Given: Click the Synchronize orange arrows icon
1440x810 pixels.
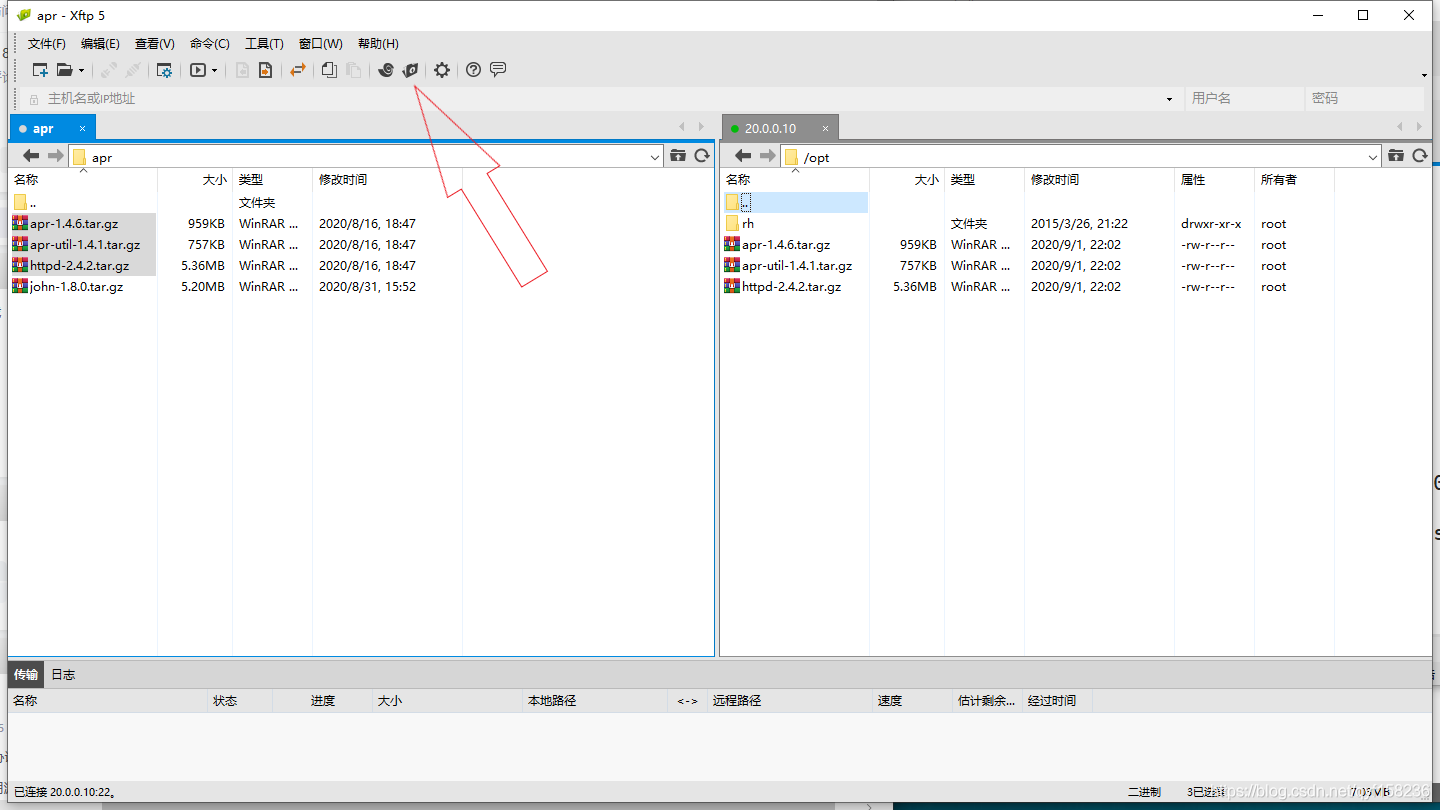Looking at the screenshot, I should click(297, 70).
